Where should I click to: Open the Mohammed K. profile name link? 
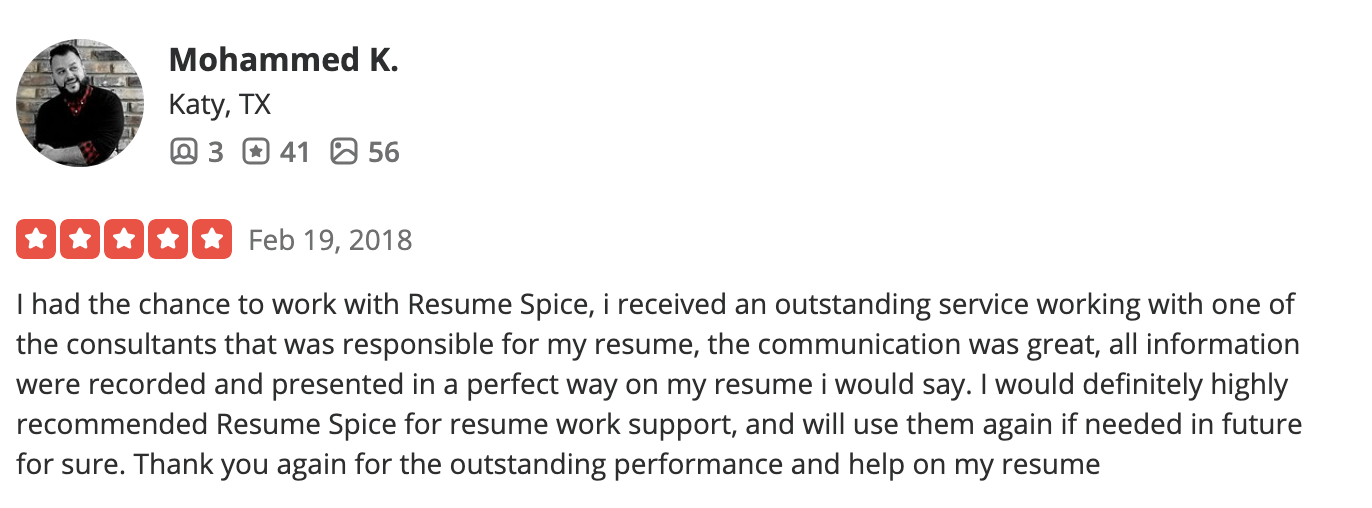[284, 60]
